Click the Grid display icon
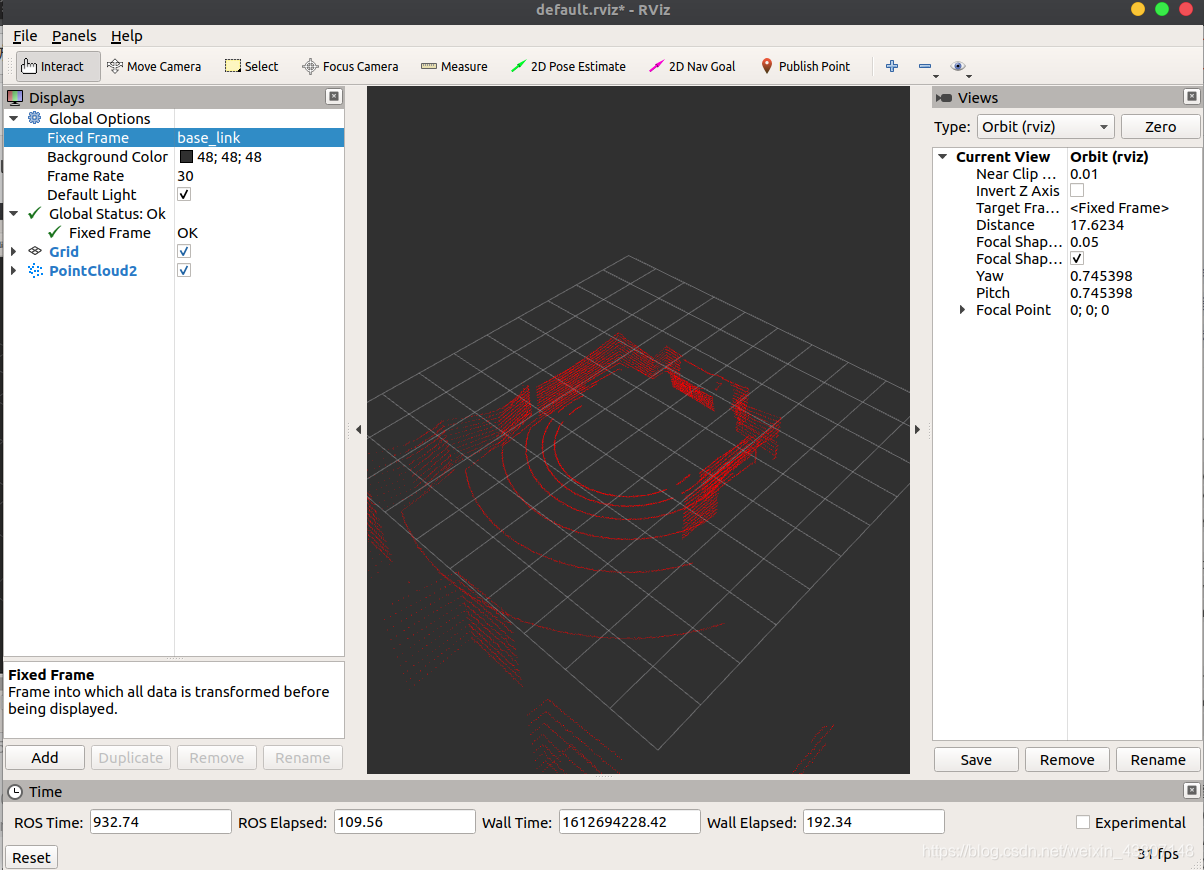Image resolution: width=1204 pixels, height=870 pixels. (x=35, y=251)
